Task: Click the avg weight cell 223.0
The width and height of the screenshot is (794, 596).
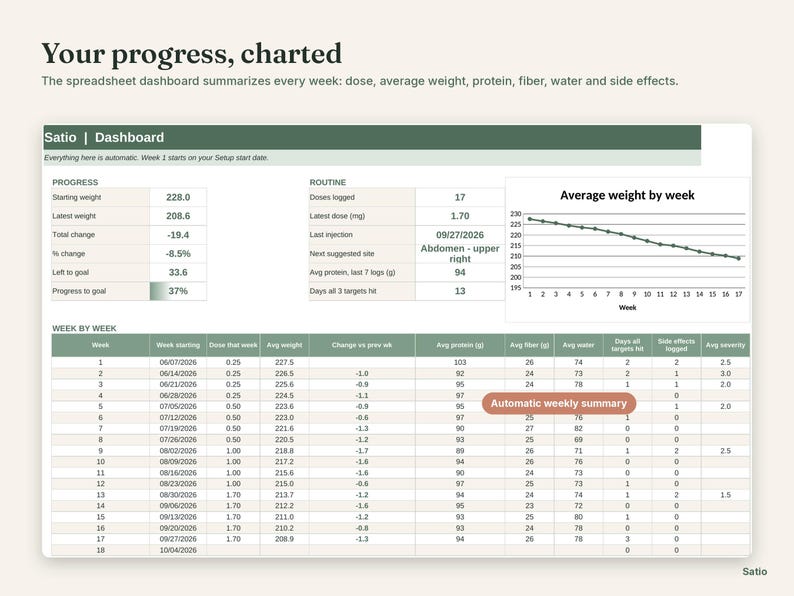Action: 285,418
